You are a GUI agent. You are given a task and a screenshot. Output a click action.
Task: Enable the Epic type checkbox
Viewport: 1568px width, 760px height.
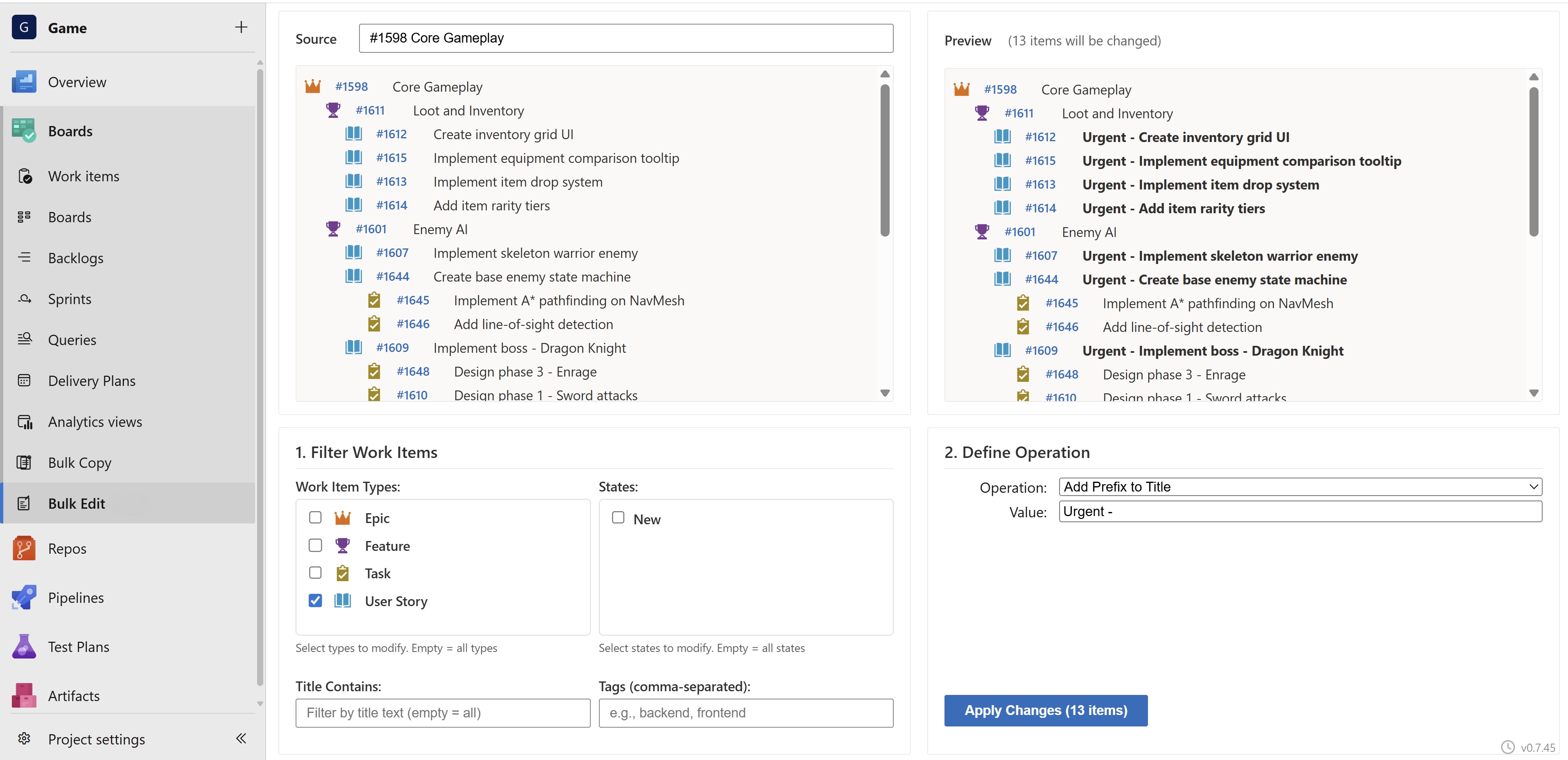pos(315,517)
